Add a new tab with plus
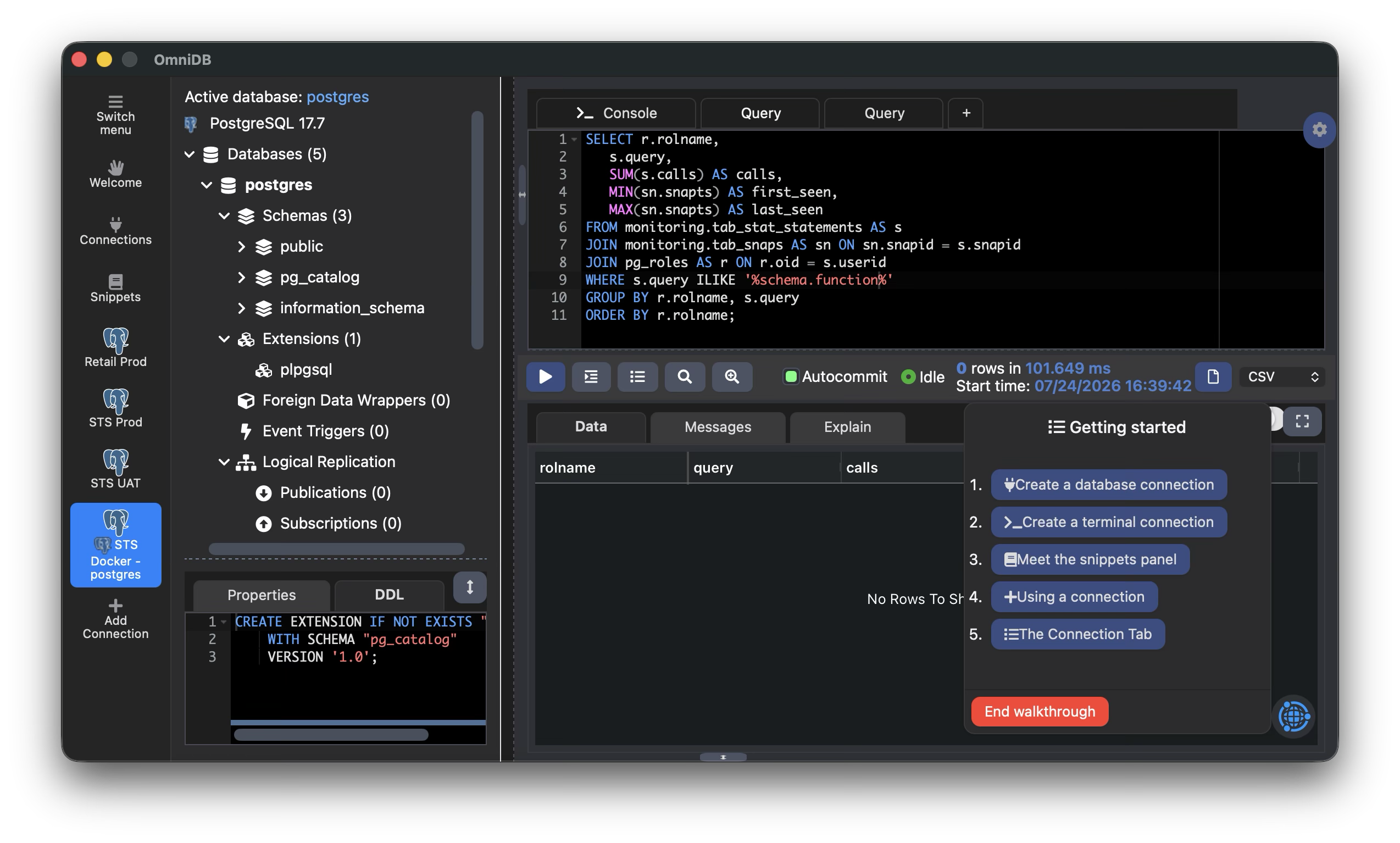1400x843 pixels. click(965, 113)
